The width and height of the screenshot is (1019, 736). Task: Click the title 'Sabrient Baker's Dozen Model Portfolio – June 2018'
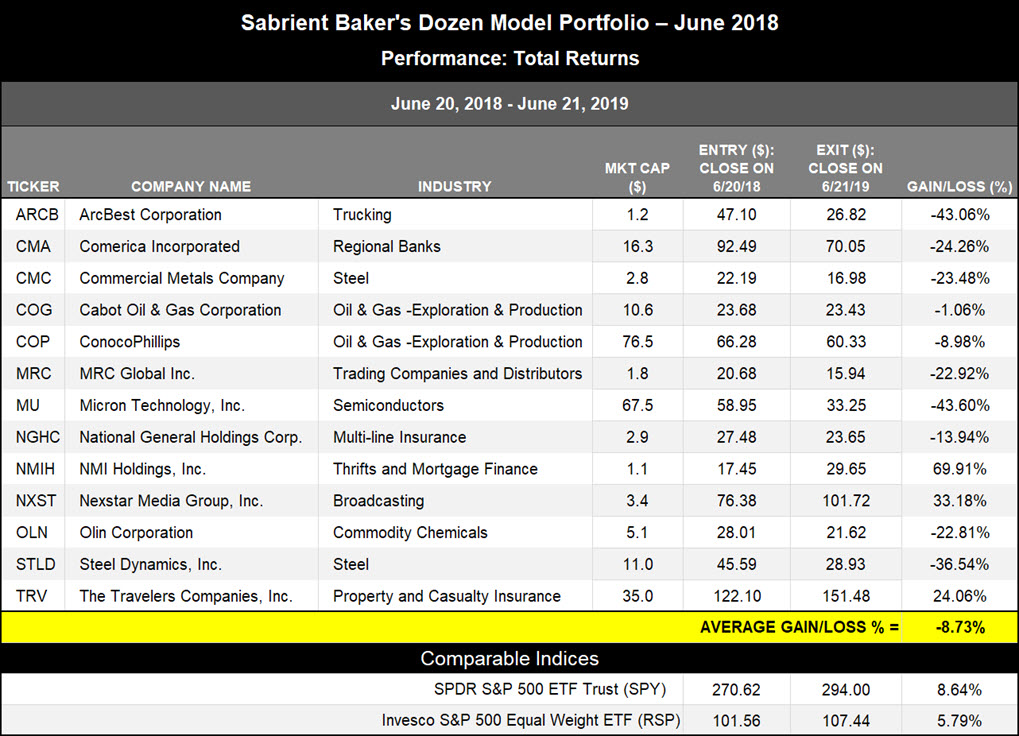510,23
